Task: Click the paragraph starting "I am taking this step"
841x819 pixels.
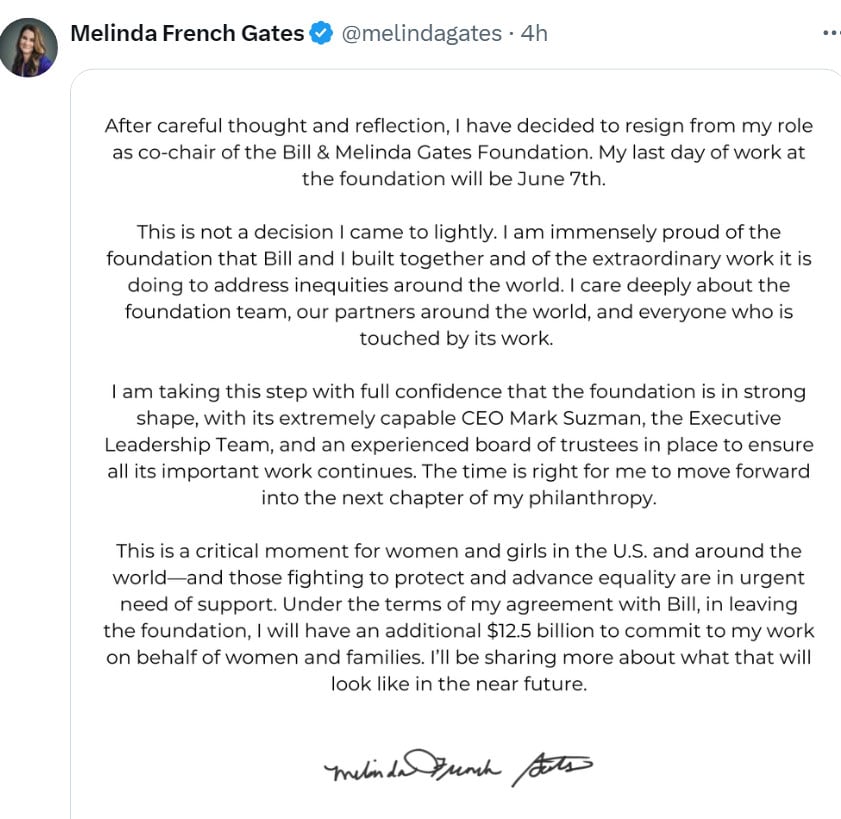Action: pyautogui.click(x=459, y=444)
